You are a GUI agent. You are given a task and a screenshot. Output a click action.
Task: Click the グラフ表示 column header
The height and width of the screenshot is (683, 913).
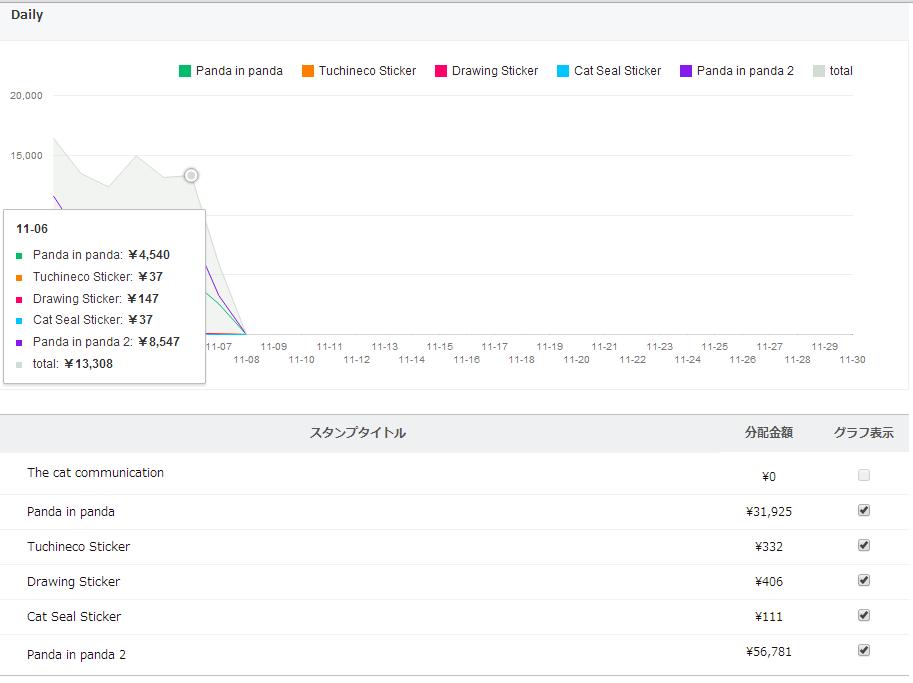pos(864,433)
